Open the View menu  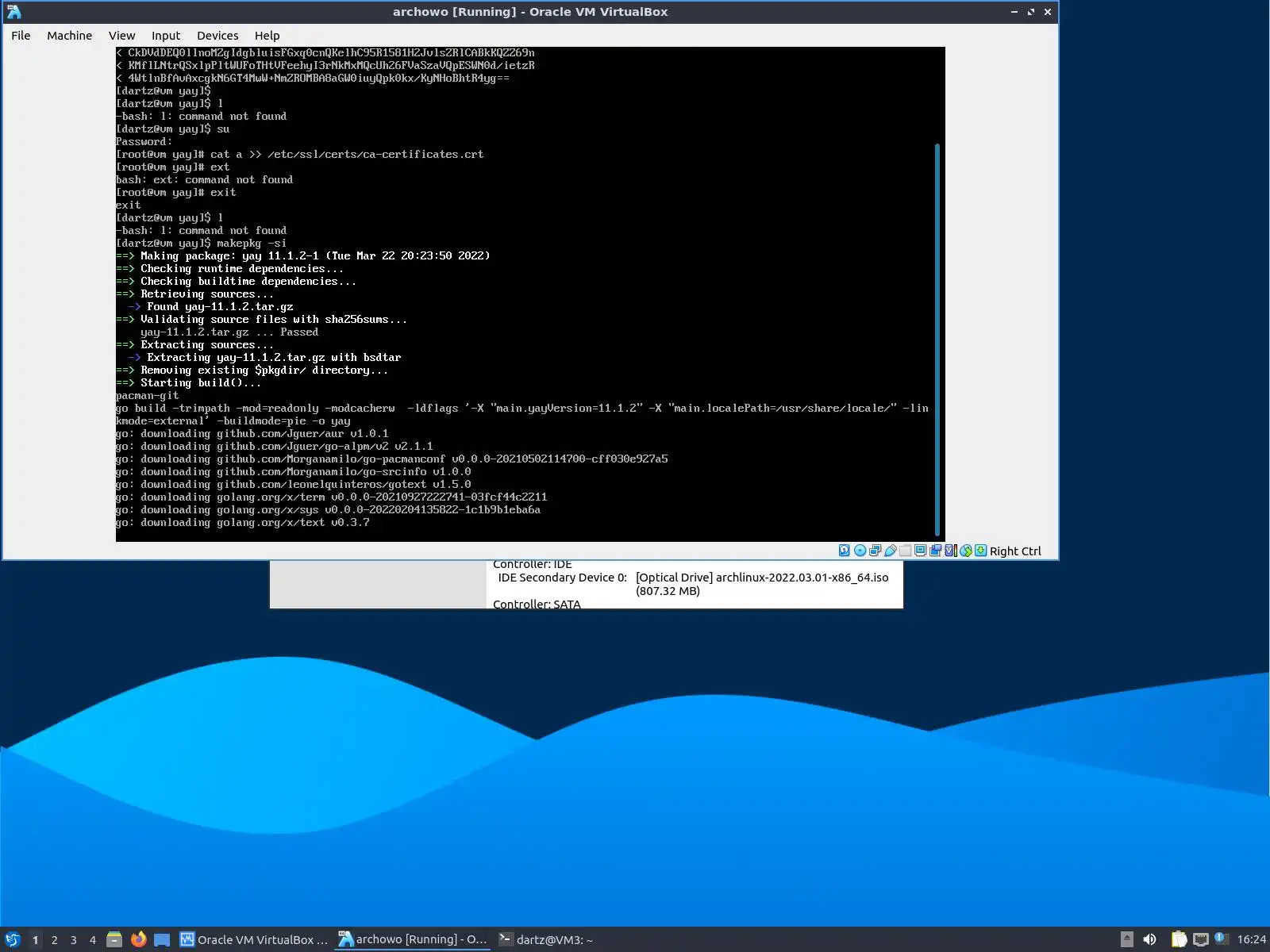(121, 36)
